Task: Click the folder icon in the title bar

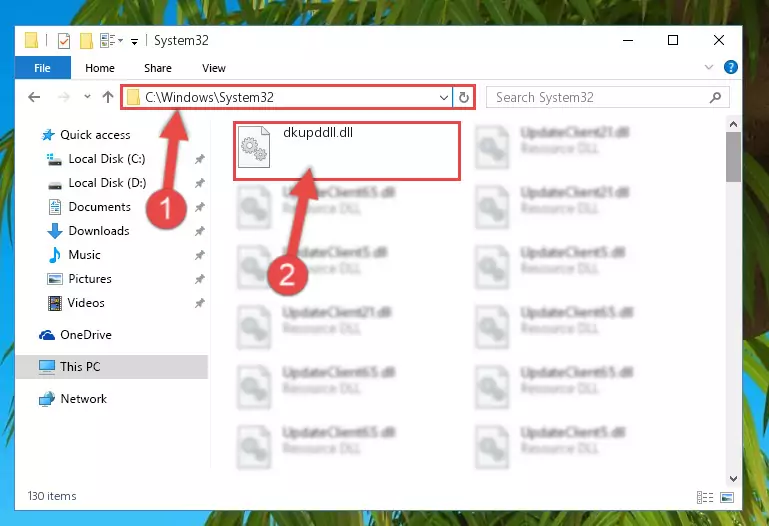Action: 31,40
